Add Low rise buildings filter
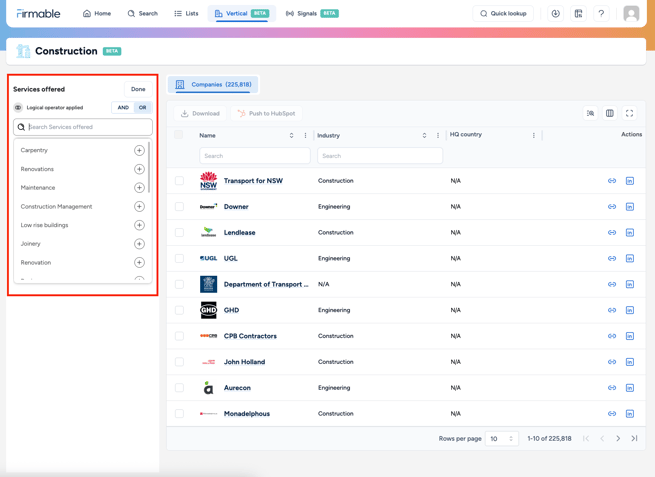Viewport: 655px width, 477px height. pos(139,225)
